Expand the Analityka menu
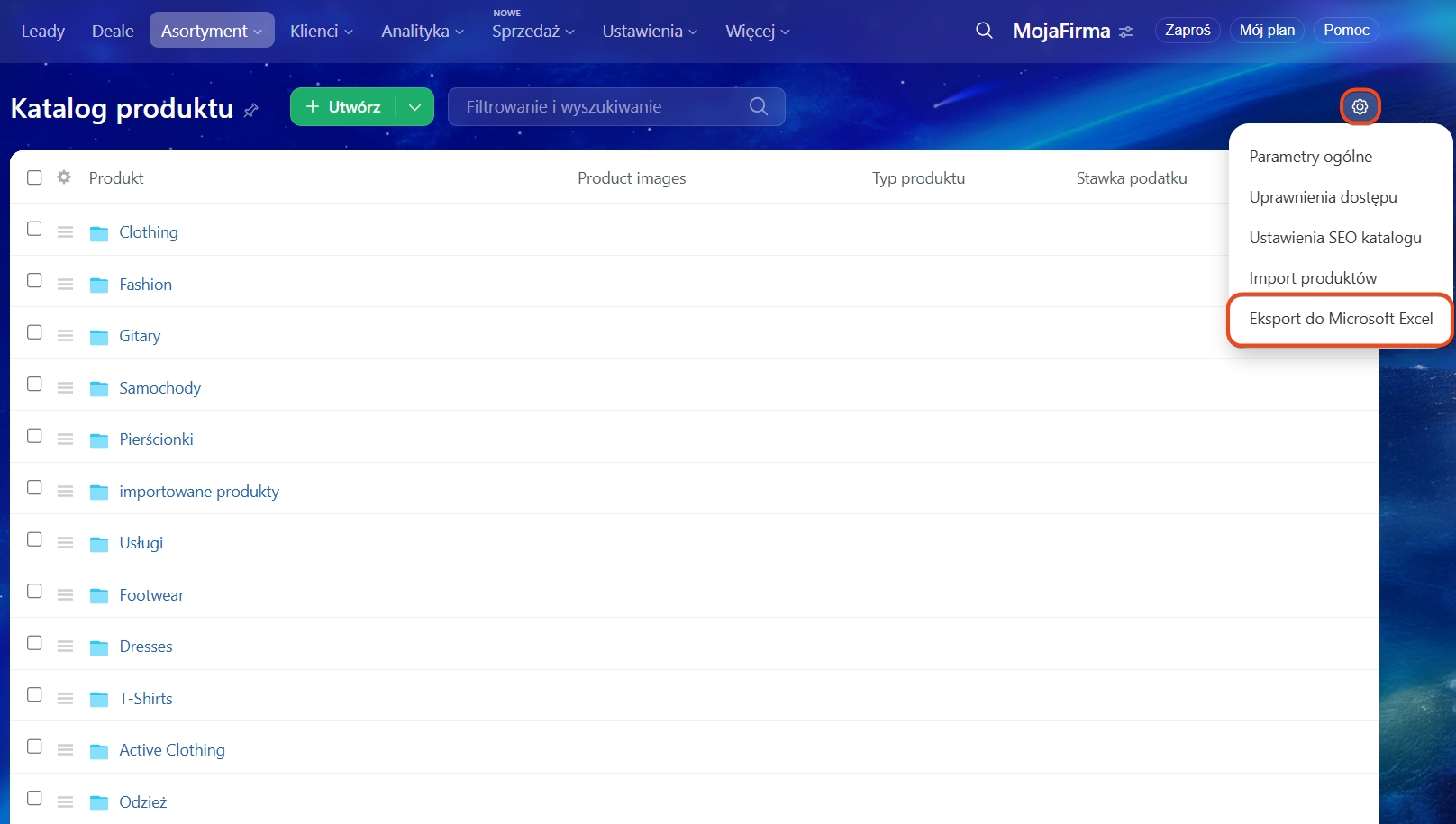 pyautogui.click(x=422, y=32)
